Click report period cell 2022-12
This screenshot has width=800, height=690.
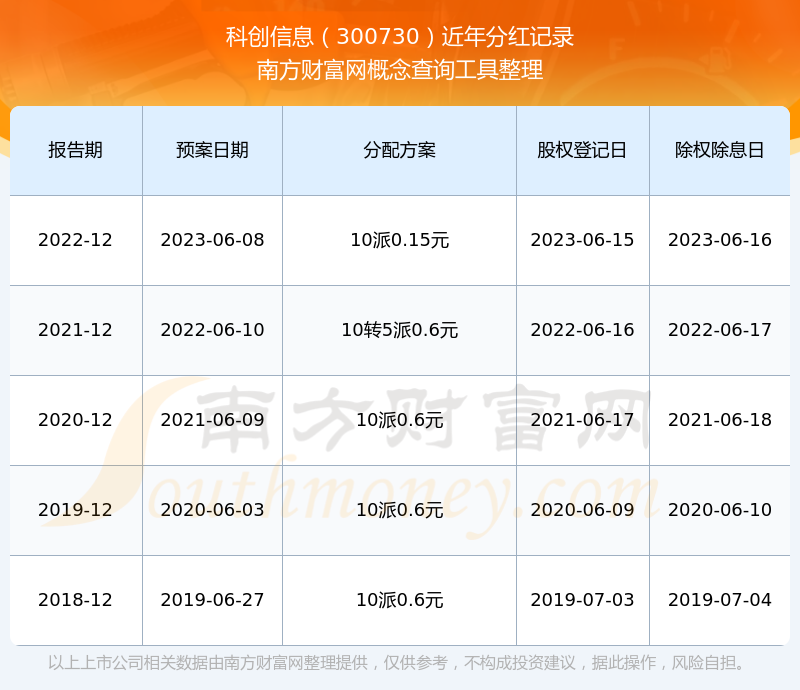pyautogui.click(x=76, y=240)
